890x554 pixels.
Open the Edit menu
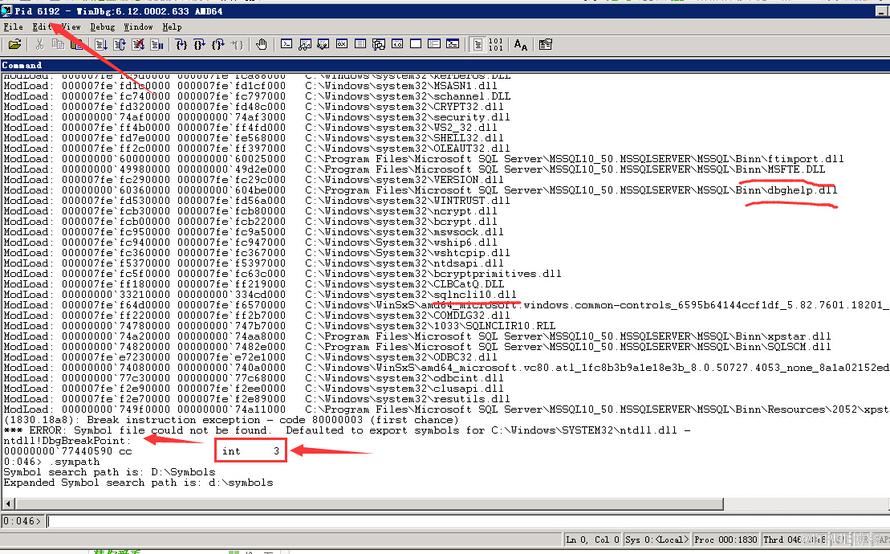(x=41, y=27)
